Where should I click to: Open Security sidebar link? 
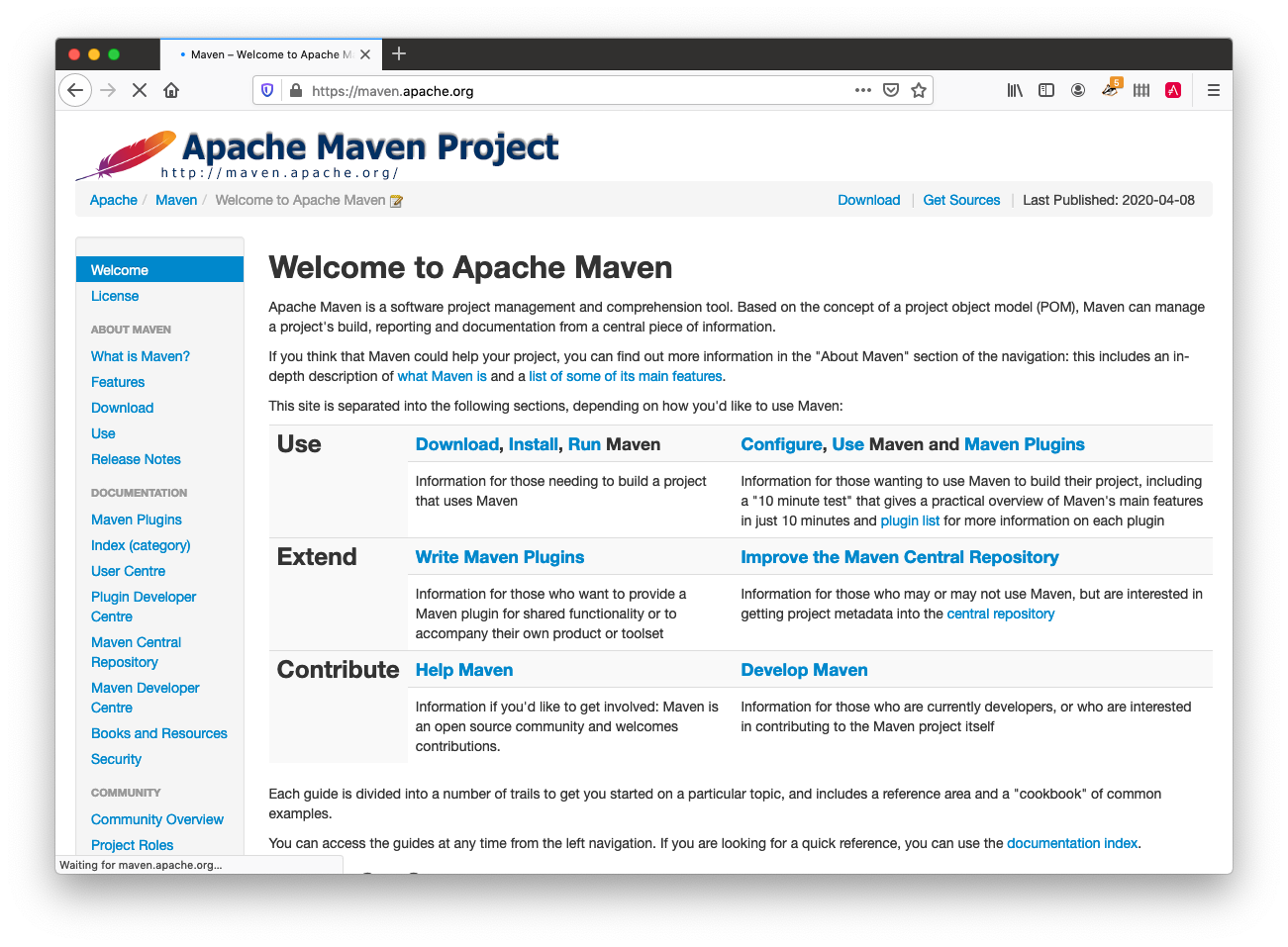117,759
